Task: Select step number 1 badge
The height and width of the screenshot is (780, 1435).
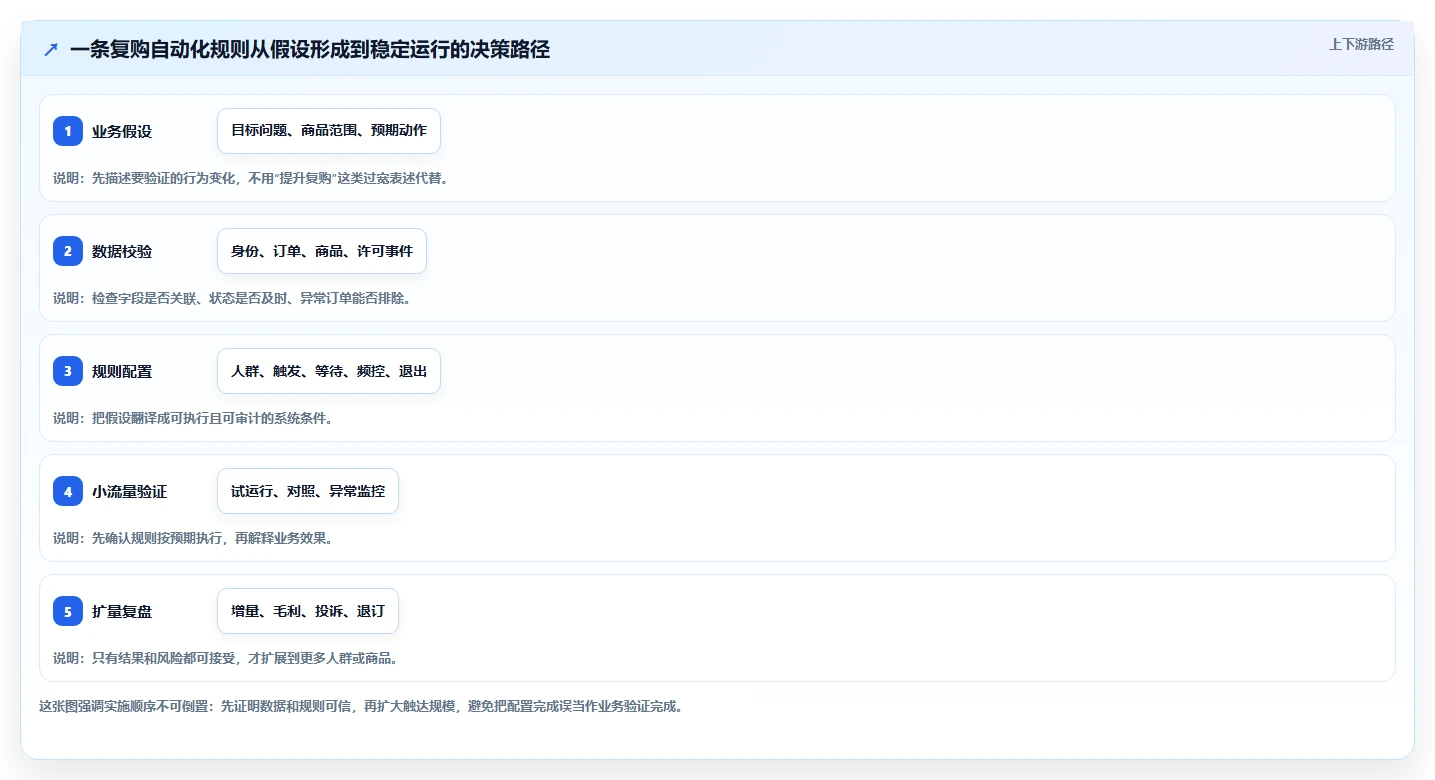Action: click(x=68, y=131)
